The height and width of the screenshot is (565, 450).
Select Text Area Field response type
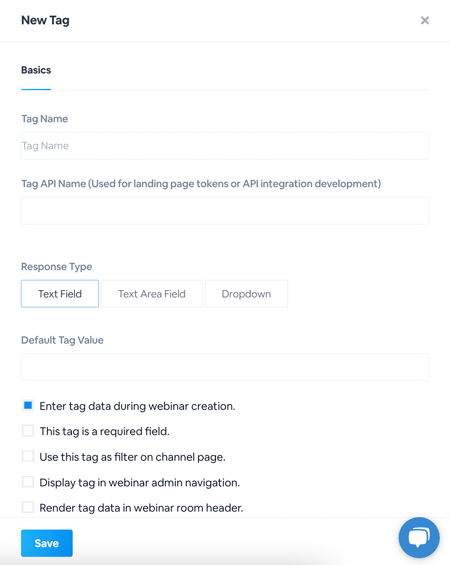[152, 294]
